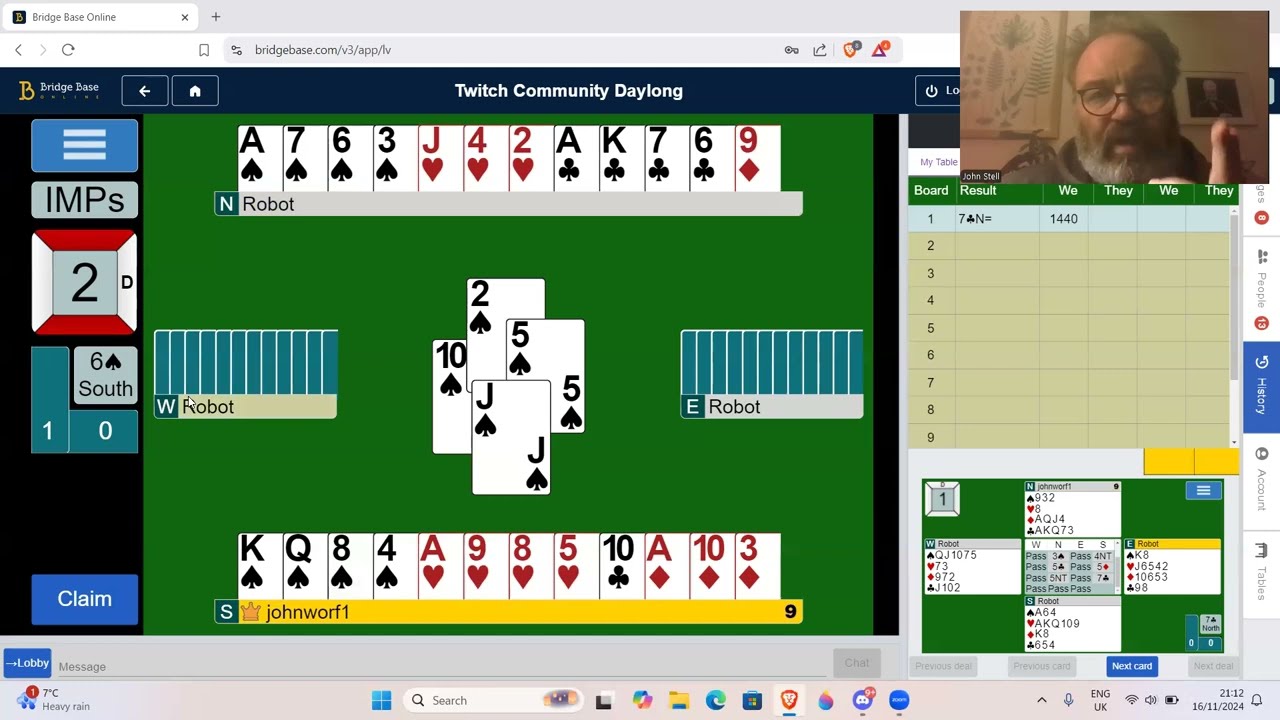The image size is (1280, 720).
Task: Open the Windows Start menu
Action: (x=381, y=701)
